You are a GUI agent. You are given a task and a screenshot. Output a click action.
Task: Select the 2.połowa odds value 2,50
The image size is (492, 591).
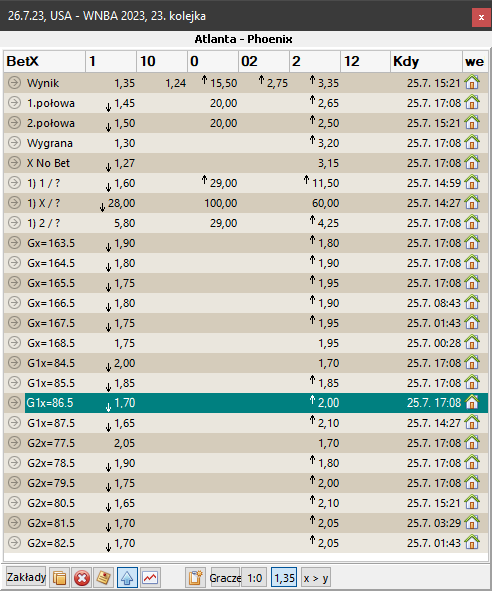pyautogui.click(x=328, y=123)
